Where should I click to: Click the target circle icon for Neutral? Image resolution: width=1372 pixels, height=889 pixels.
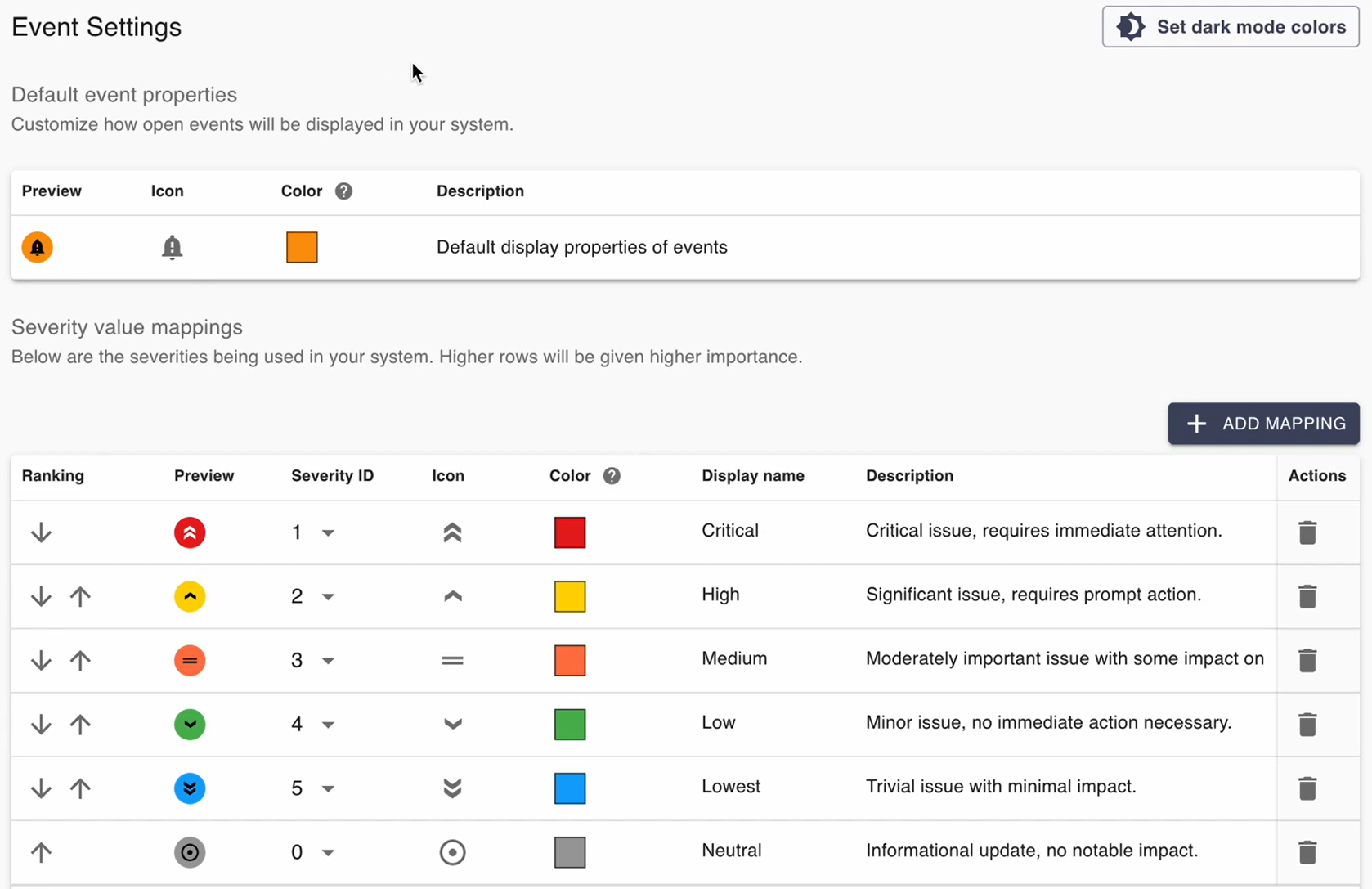452,852
